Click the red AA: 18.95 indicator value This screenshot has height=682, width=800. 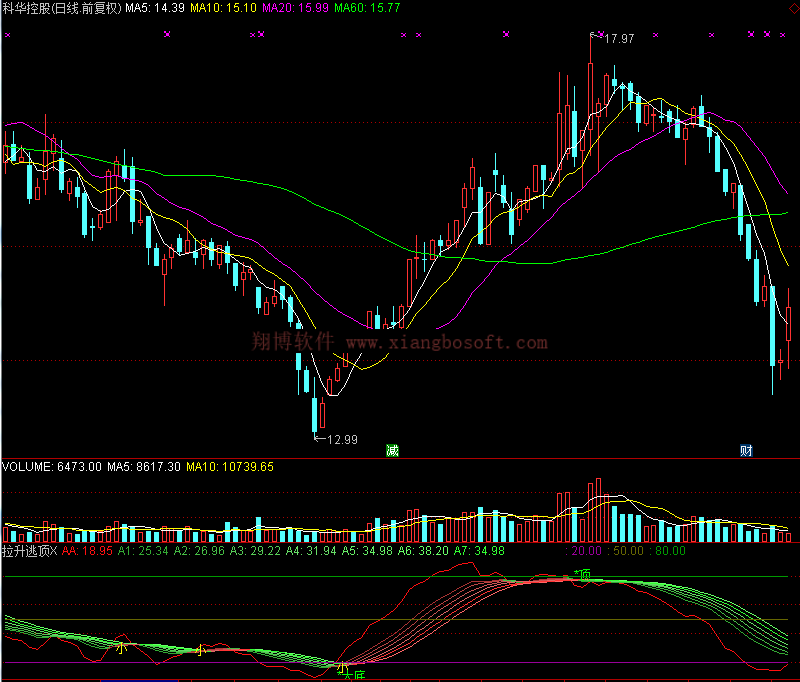point(88,550)
